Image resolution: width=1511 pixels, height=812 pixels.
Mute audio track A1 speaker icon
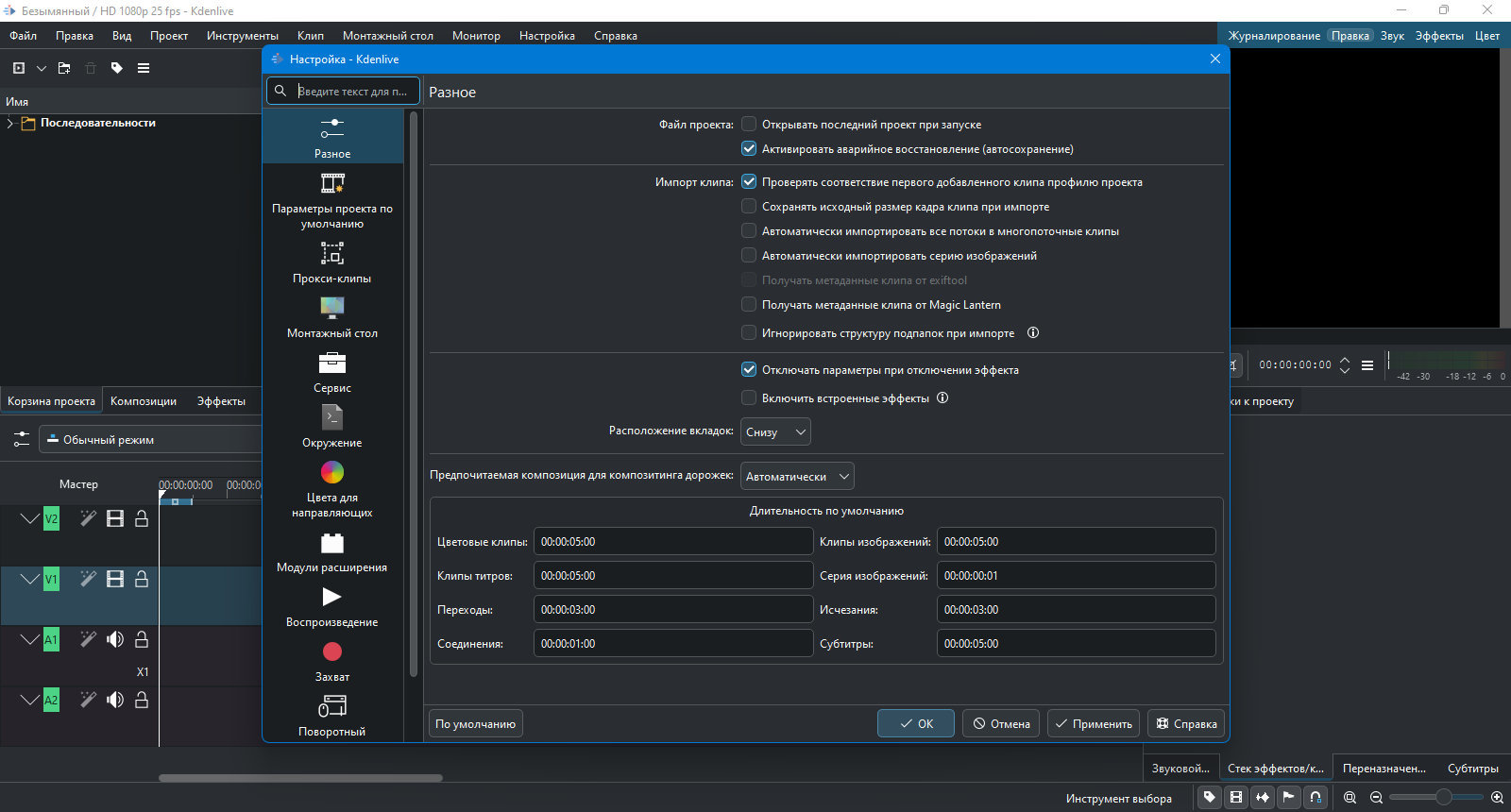pyautogui.click(x=115, y=639)
